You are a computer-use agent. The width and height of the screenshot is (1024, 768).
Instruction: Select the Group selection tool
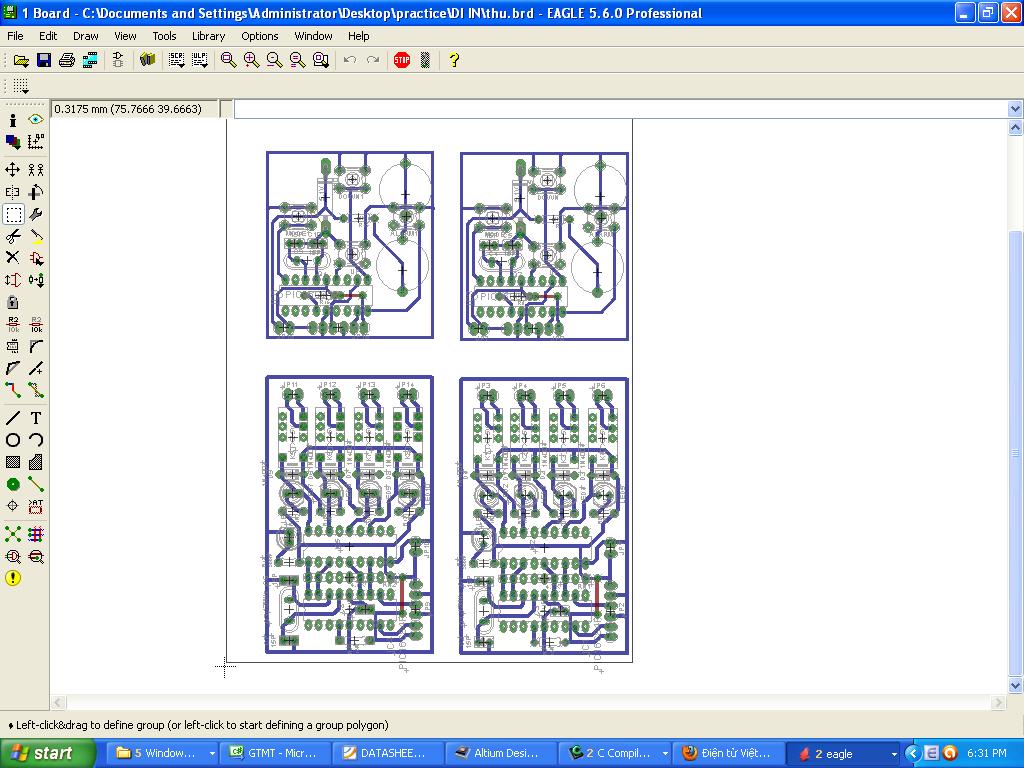click(13, 214)
